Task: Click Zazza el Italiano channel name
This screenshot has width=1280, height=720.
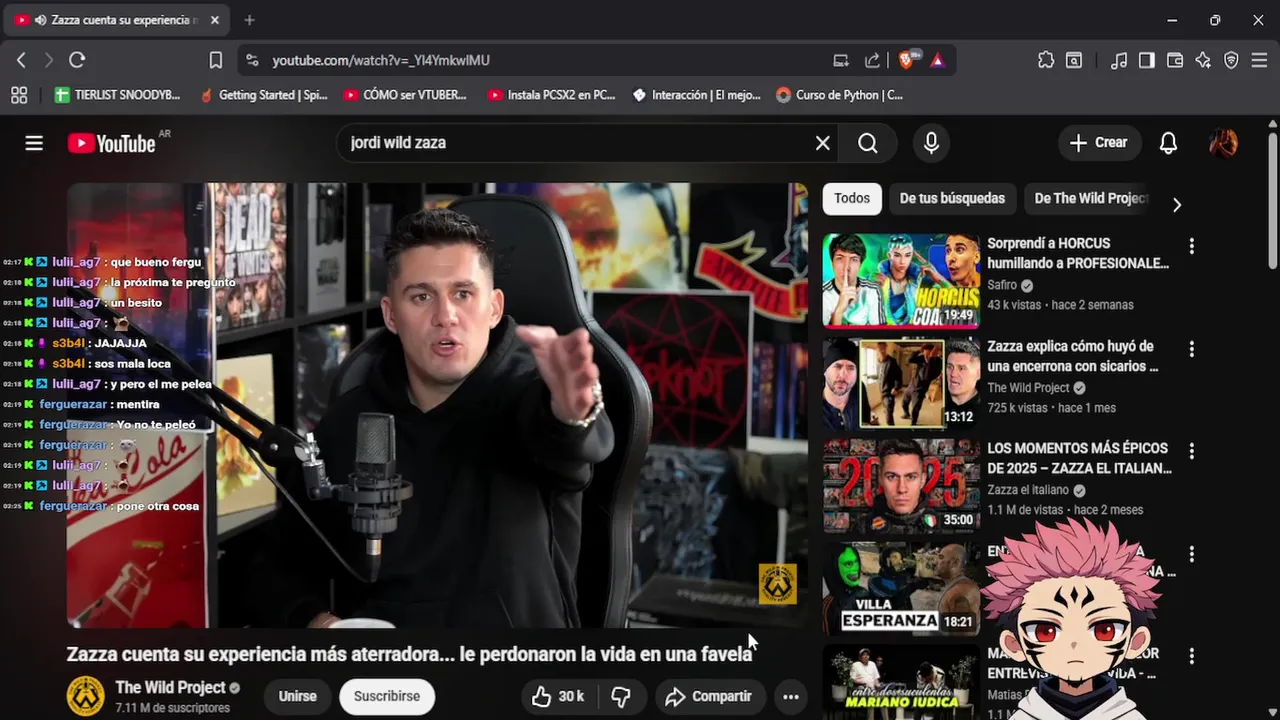Action: coord(1029,491)
